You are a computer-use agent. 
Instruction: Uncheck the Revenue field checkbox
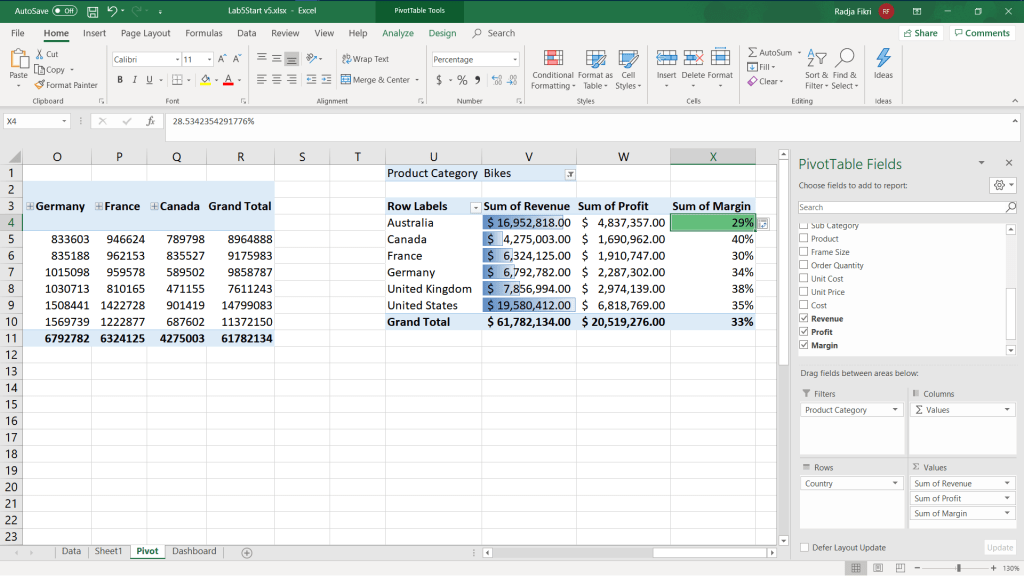tap(804, 319)
